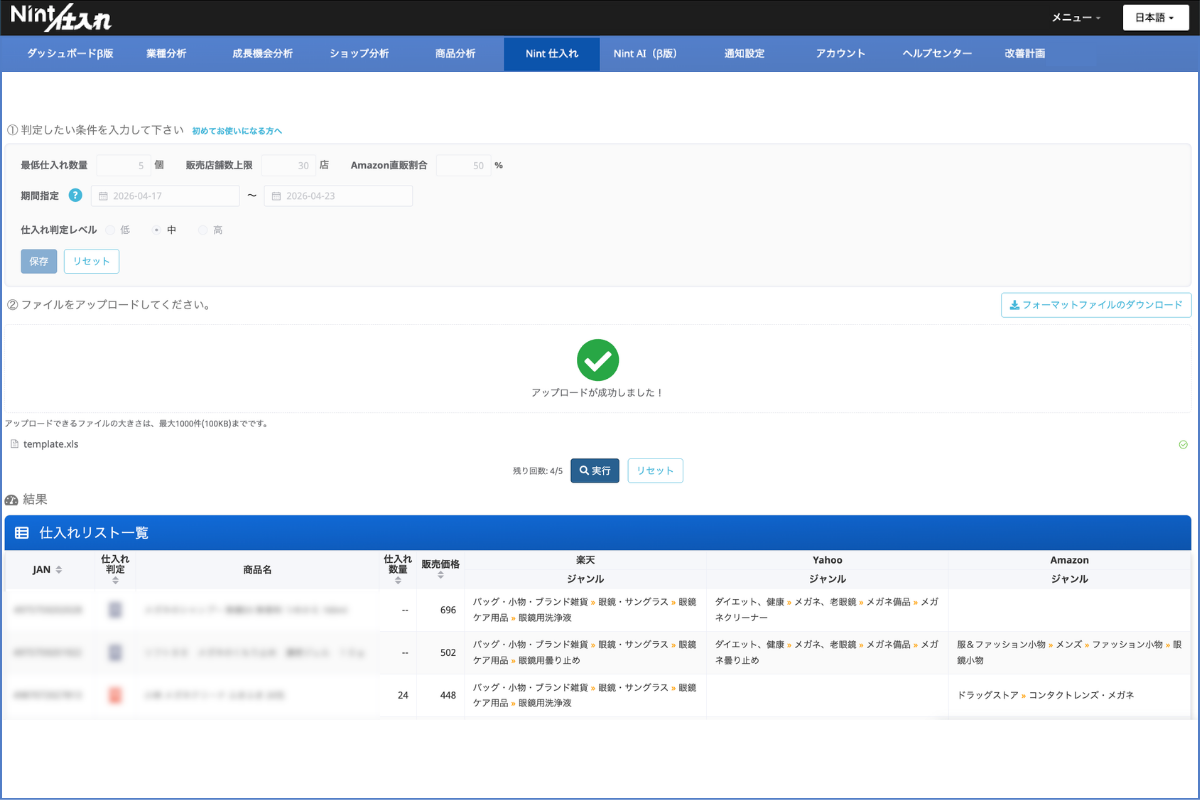Open the アカウント tab

pyautogui.click(x=840, y=54)
